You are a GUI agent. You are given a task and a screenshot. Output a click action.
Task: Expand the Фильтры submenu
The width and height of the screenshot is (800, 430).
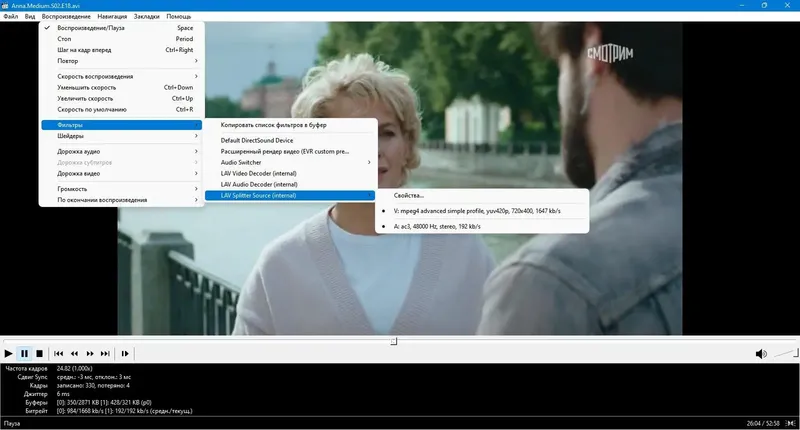tap(121, 125)
